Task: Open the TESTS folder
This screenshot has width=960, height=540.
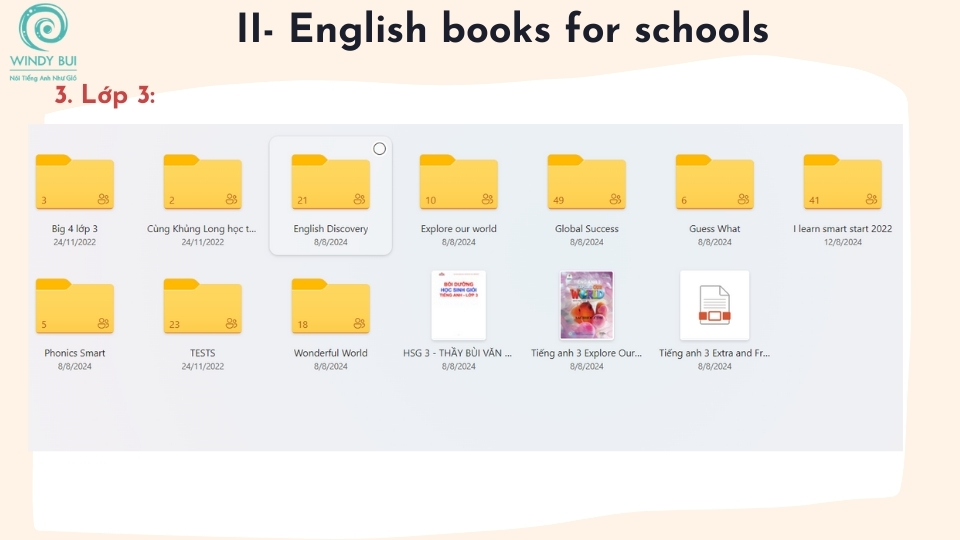Action: pyautogui.click(x=203, y=307)
